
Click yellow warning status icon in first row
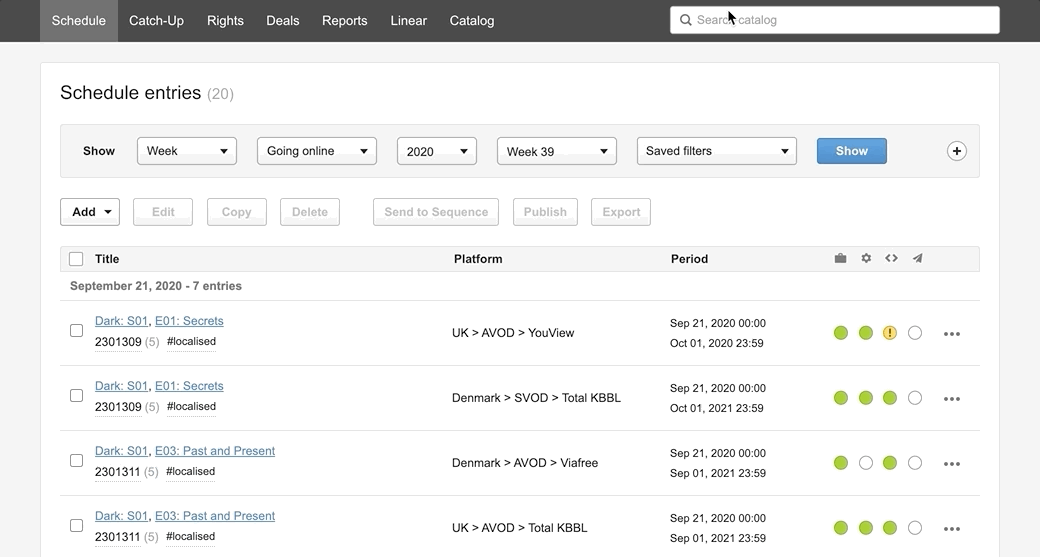[890, 333]
